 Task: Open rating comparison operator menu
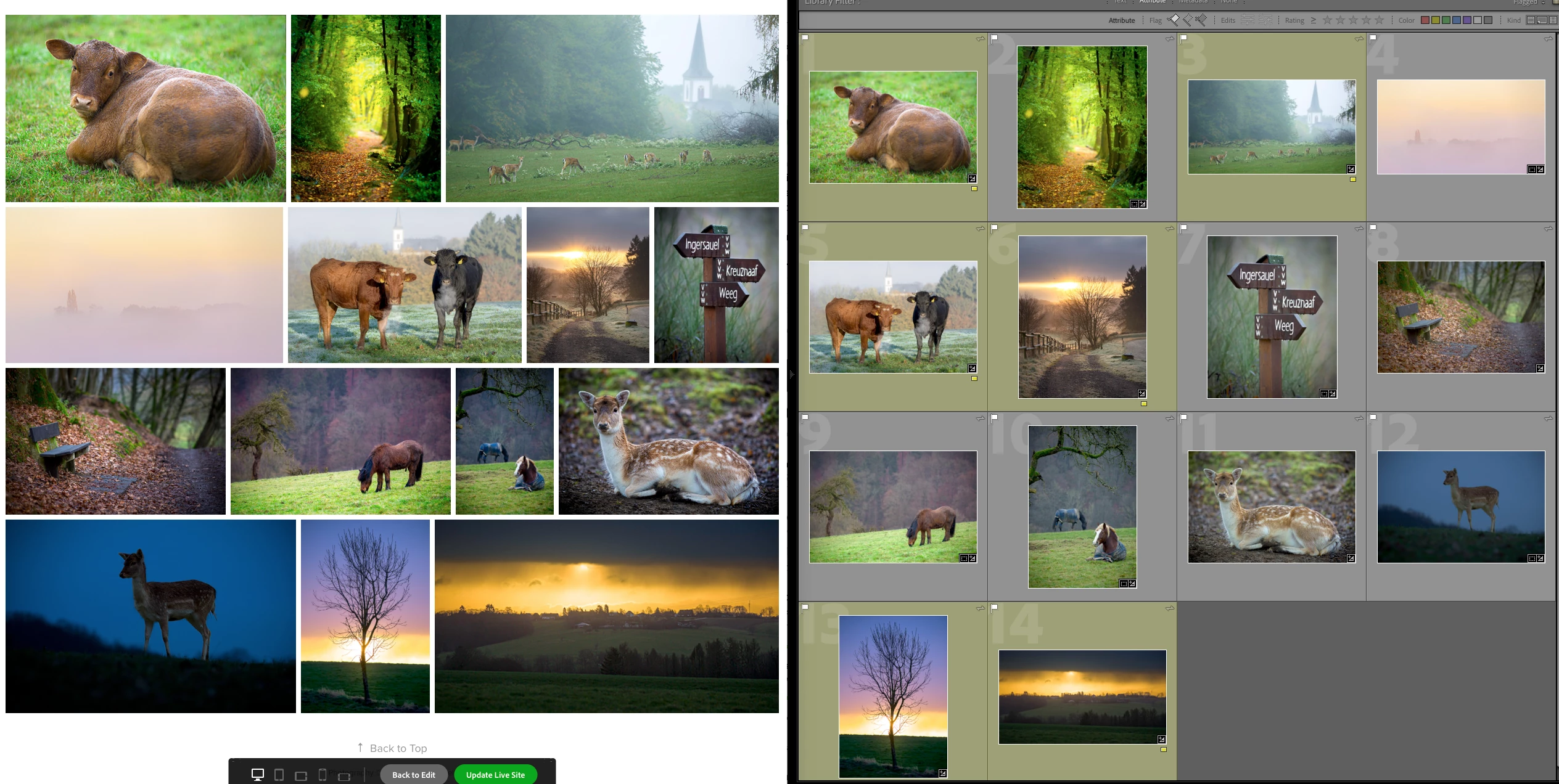pos(1314,20)
